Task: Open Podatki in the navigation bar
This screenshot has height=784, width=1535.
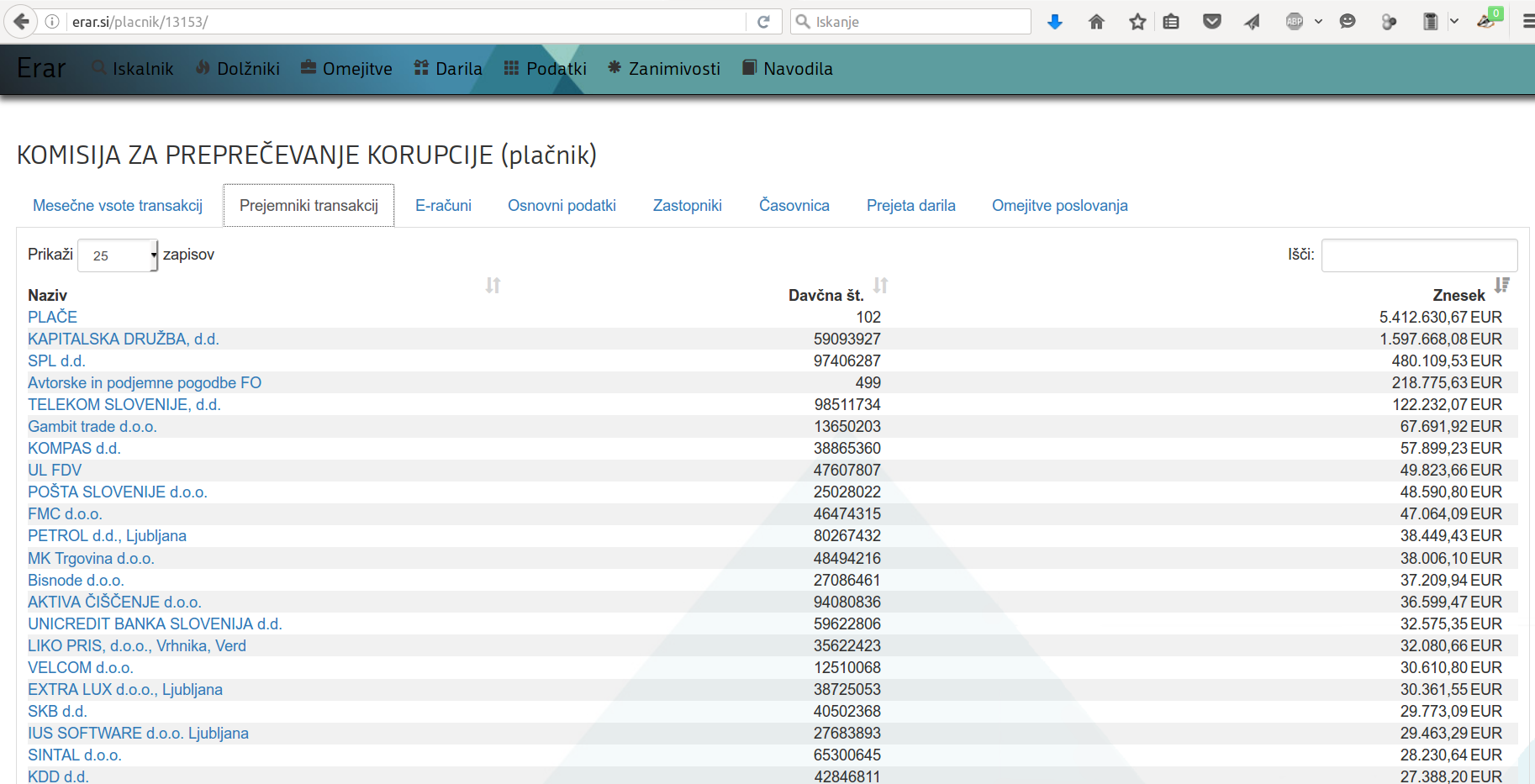Action: point(546,69)
